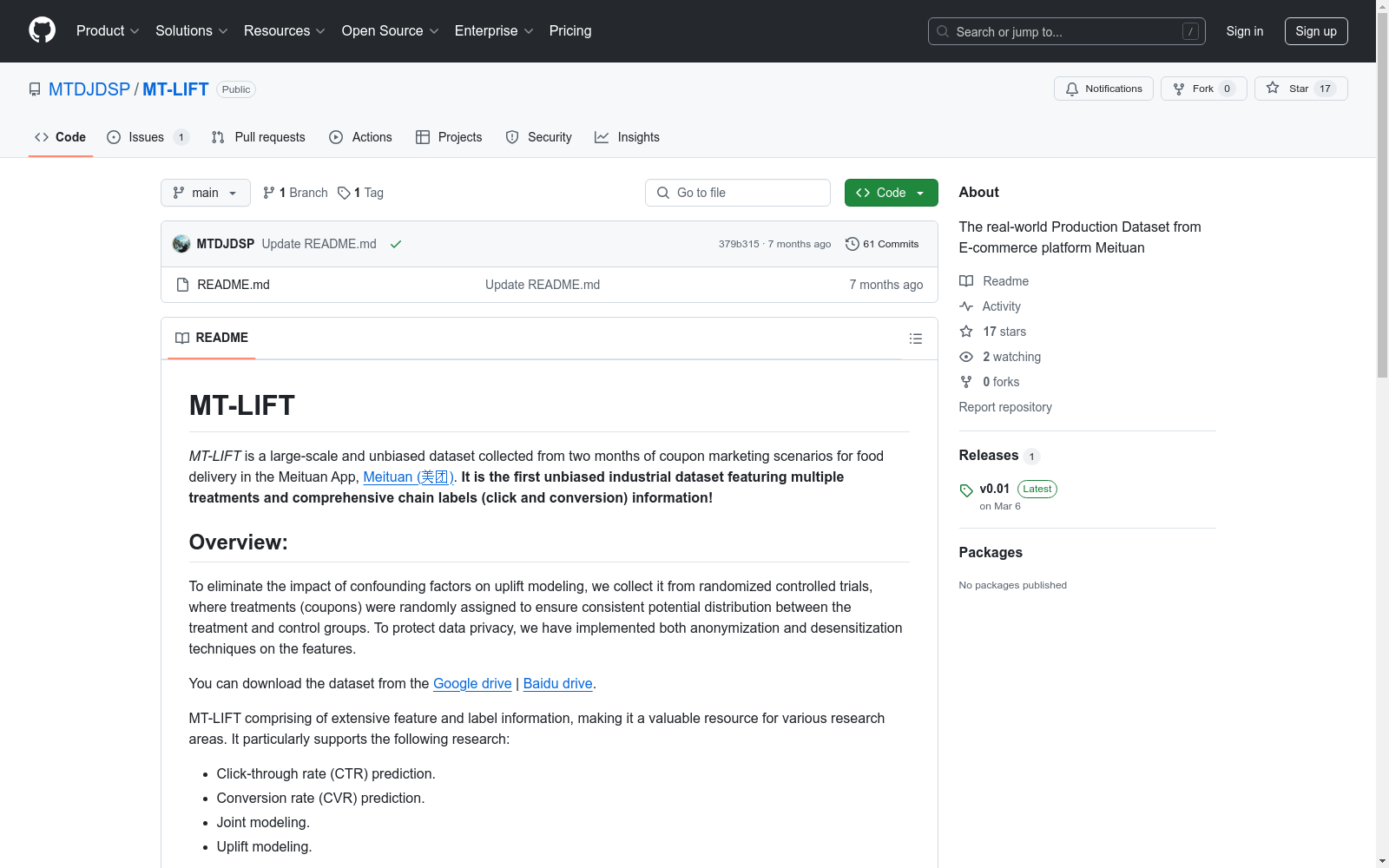Focus the Search or jump to field
The width and height of the screenshot is (1389, 868).
pos(1067,31)
